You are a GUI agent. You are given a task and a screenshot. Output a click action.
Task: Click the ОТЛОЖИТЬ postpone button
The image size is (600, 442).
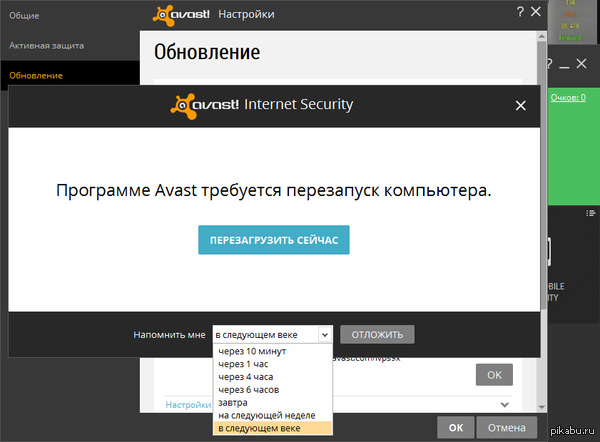click(x=377, y=335)
